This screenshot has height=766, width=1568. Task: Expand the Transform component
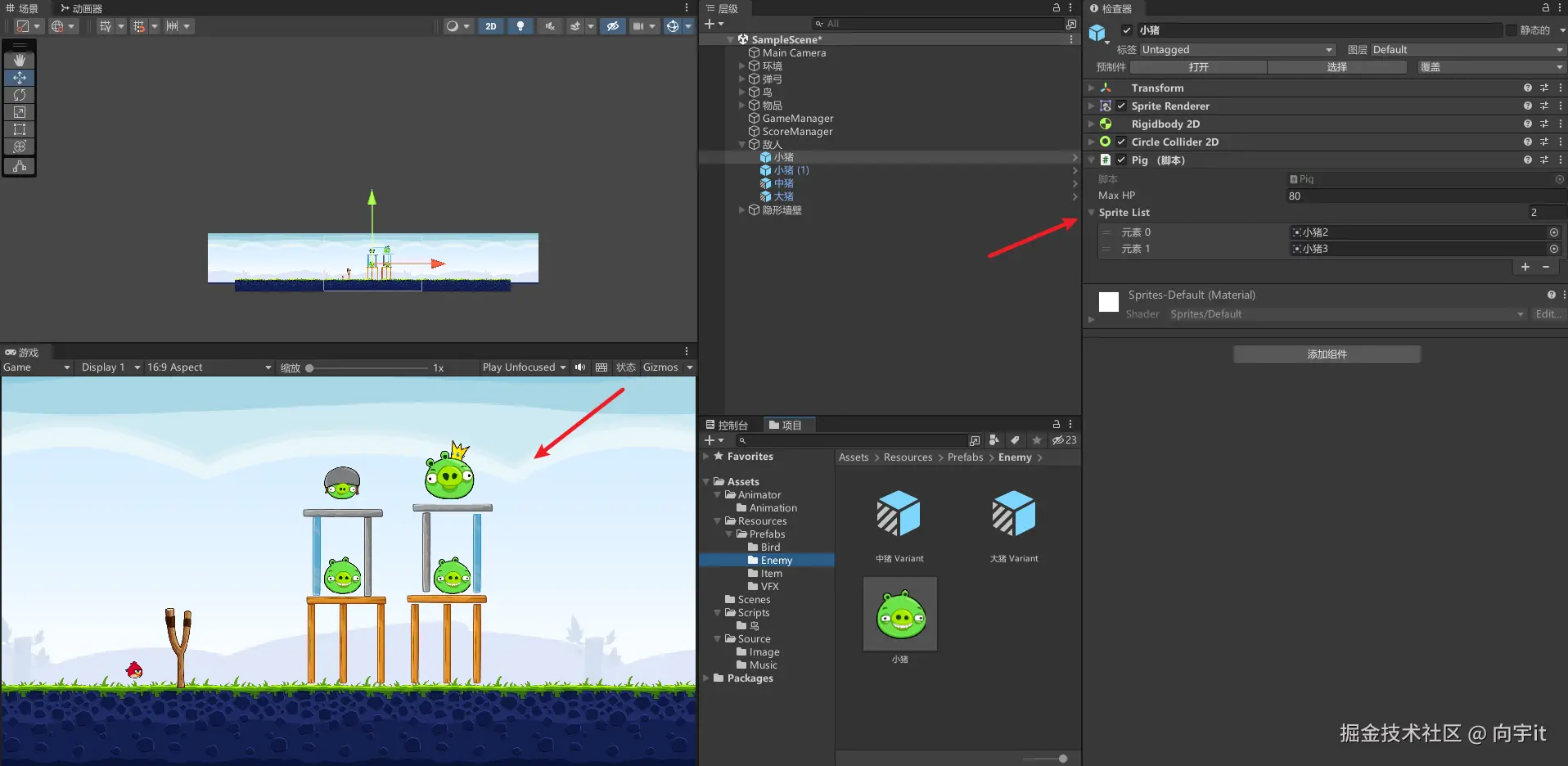pyautogui.click(x=1091, y=88)
